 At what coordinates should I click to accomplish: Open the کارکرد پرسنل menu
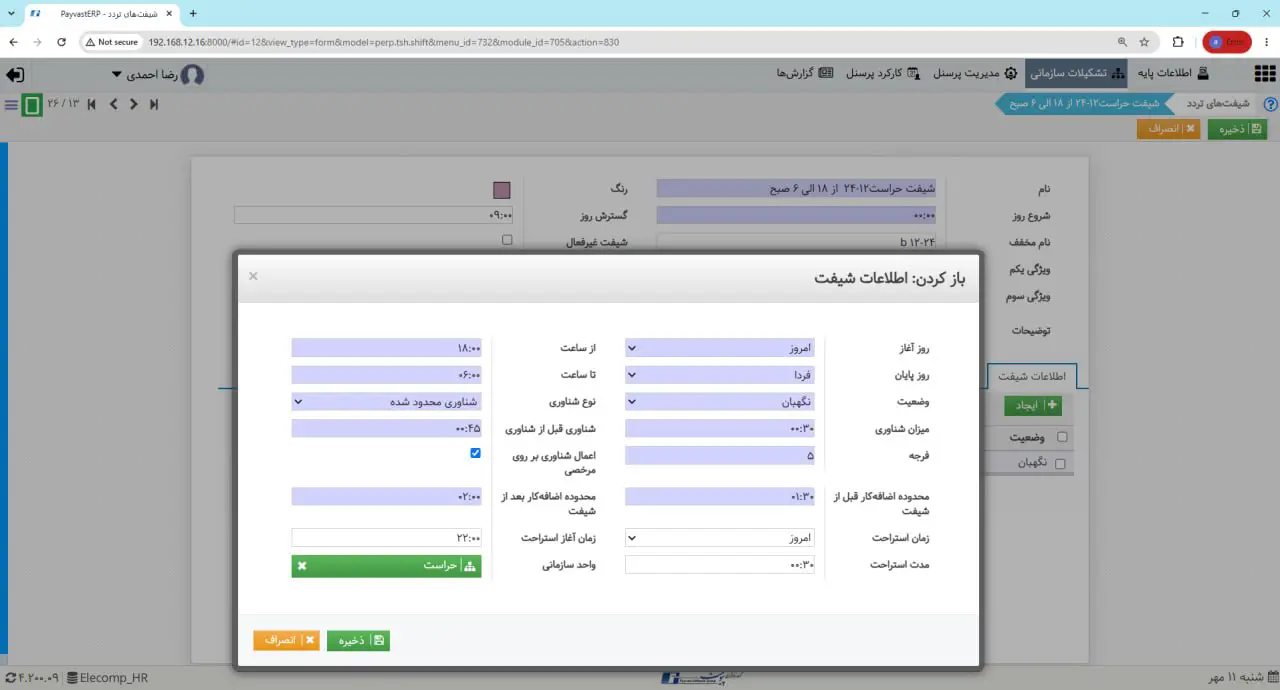click(x=883, y=74)
